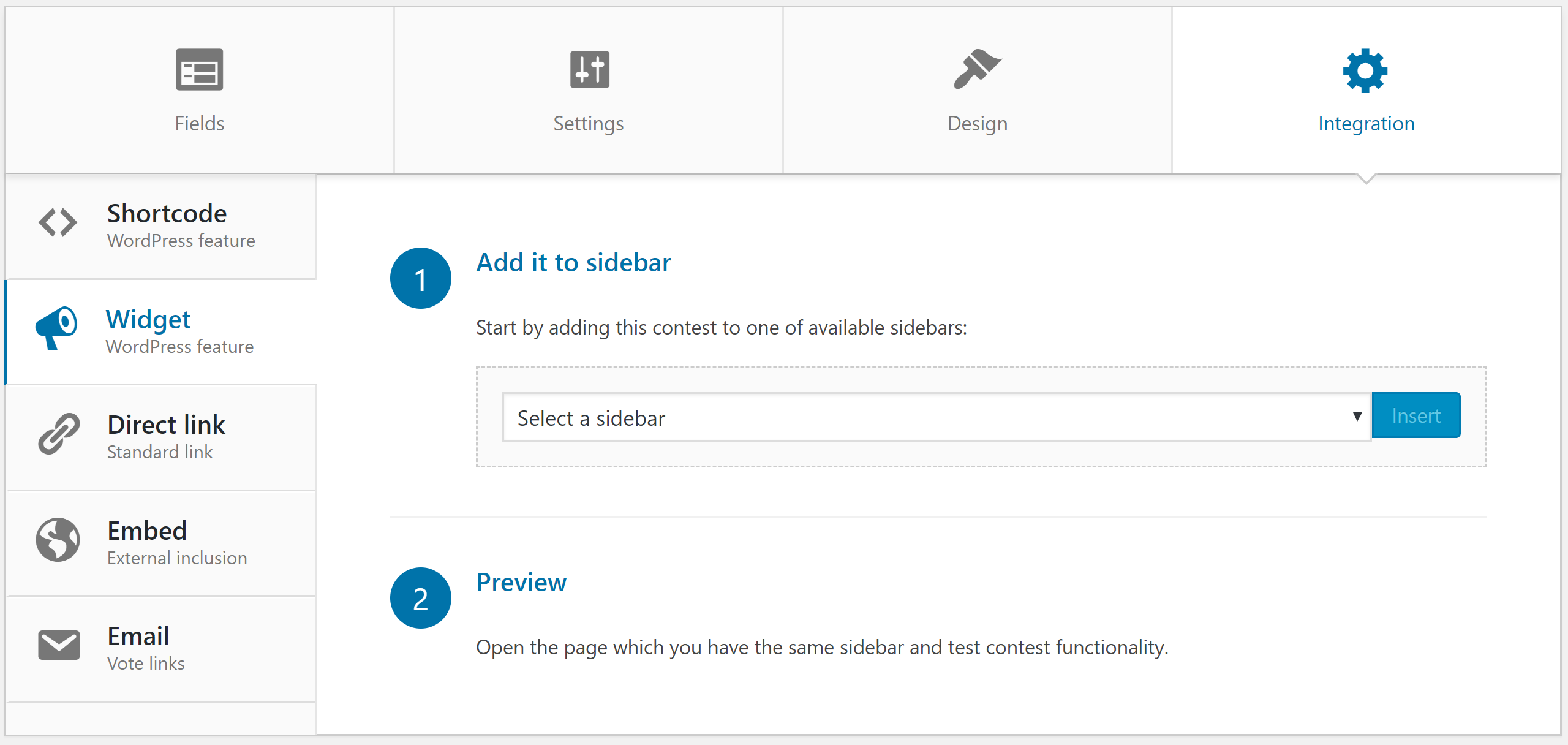The width and height of the screenshot is (1568, 745).
Task: Click the Direct link chain icon
Action: click(59, 434)
